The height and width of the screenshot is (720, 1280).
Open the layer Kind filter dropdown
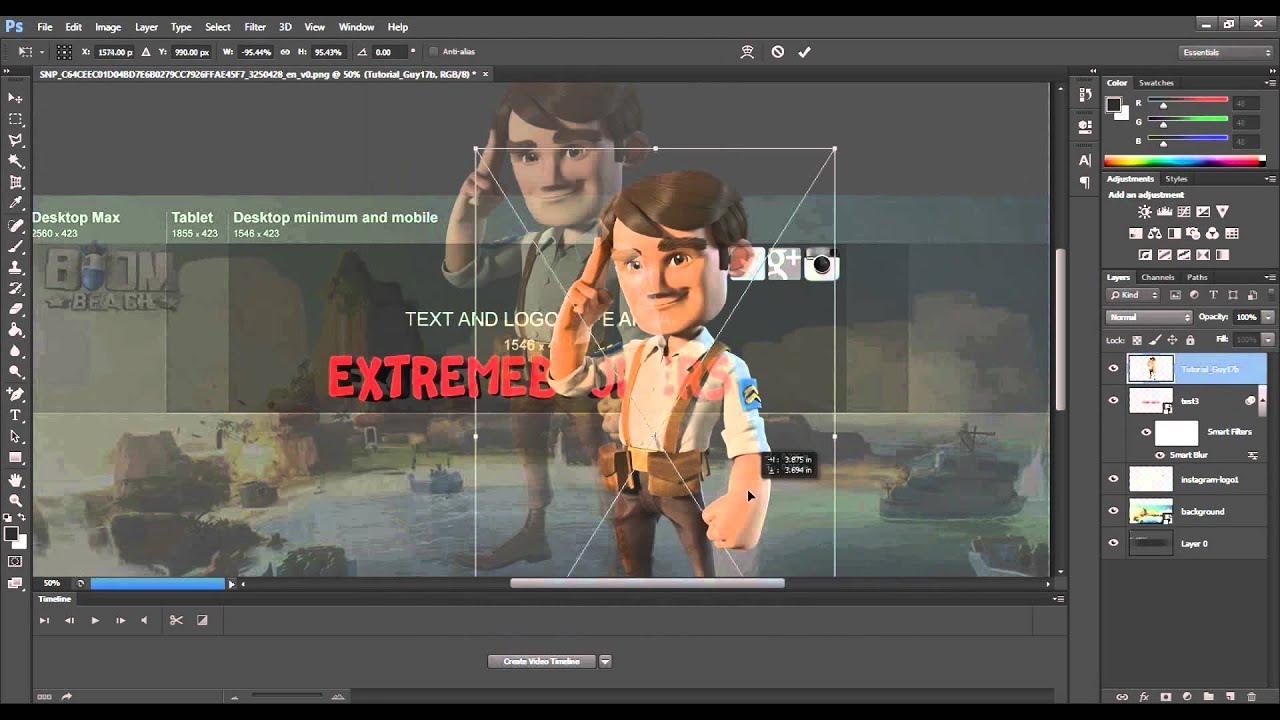pyautogui.click(x=1133, y=295)
